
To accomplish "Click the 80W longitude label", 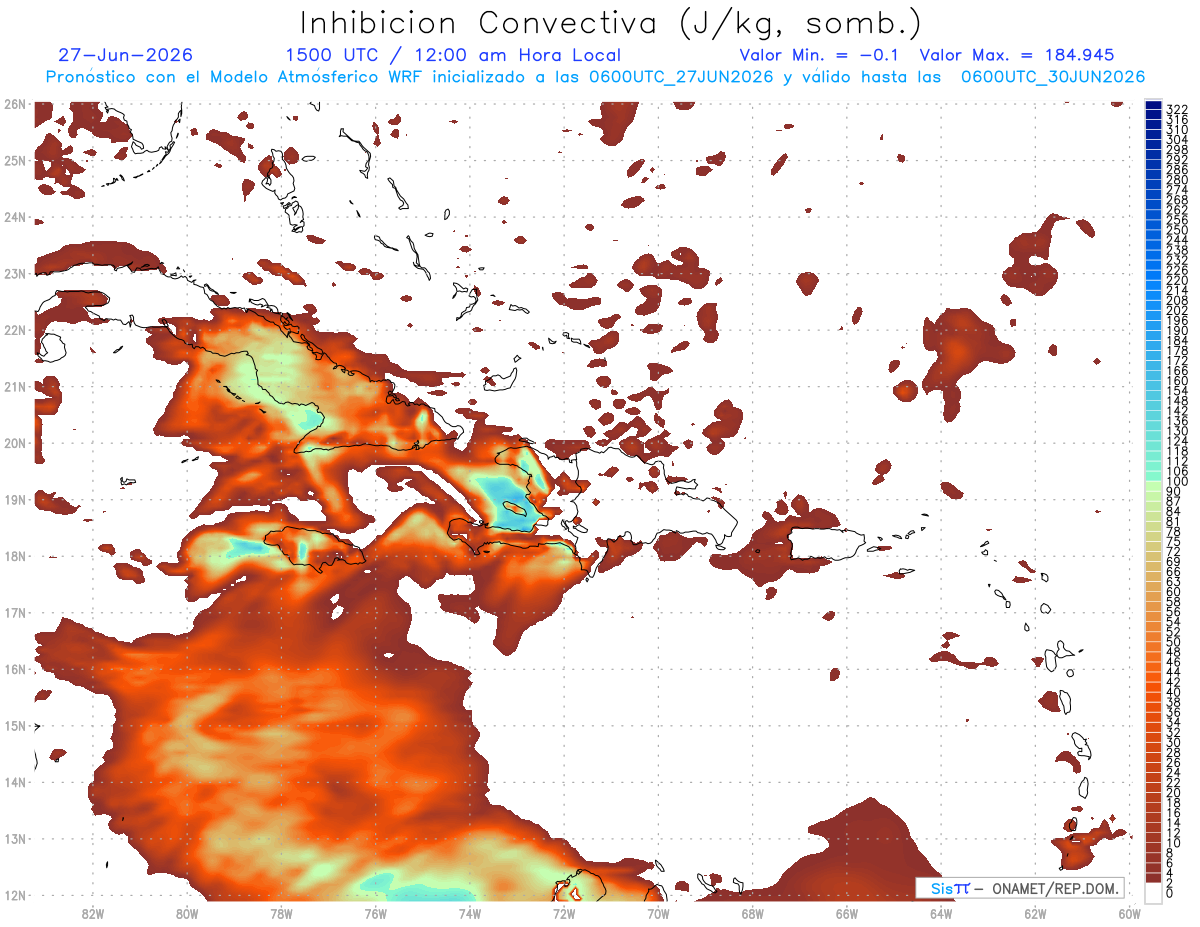I will (x=186, y=913).
